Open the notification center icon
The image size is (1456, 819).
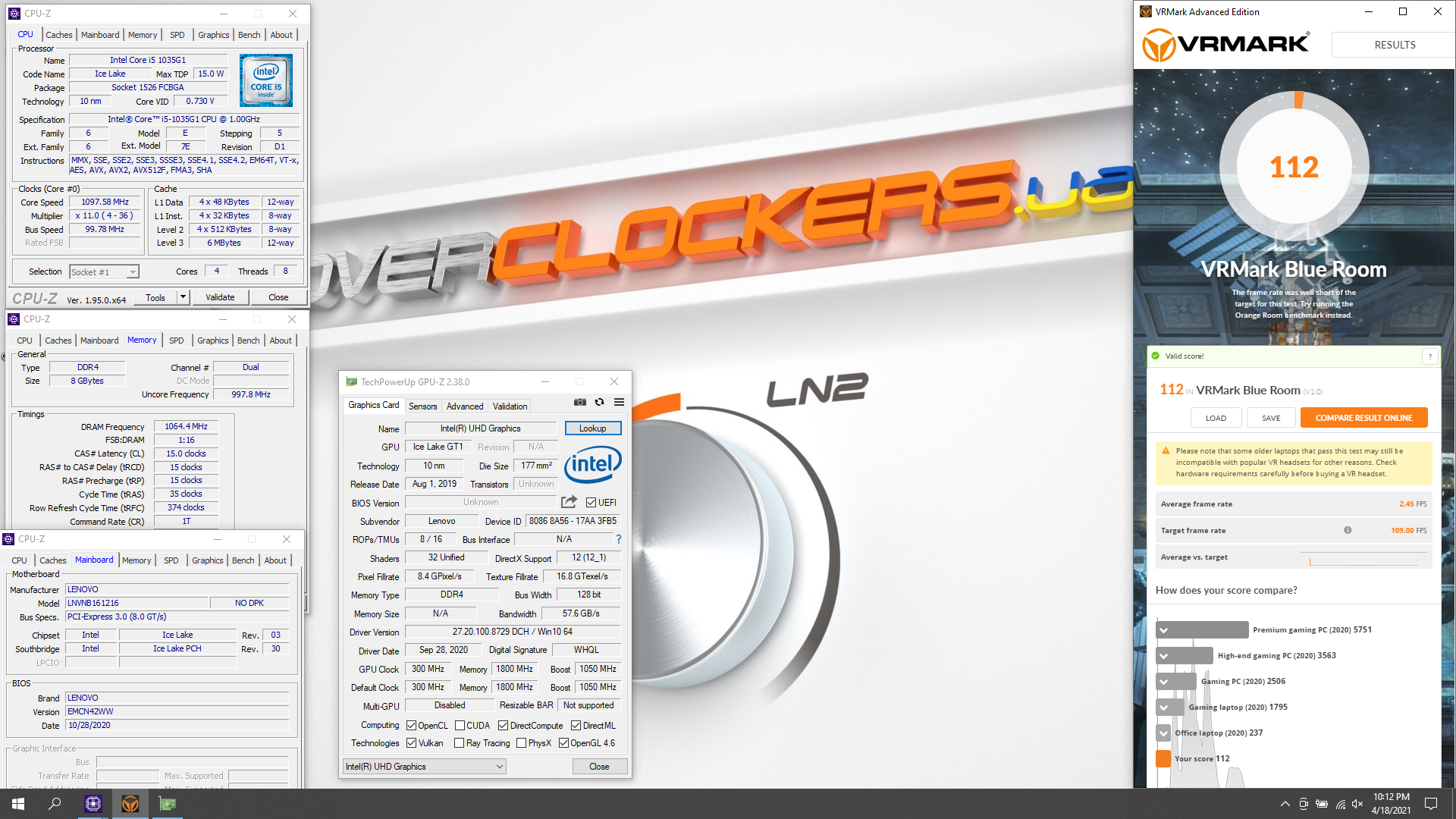(1431, 804)
